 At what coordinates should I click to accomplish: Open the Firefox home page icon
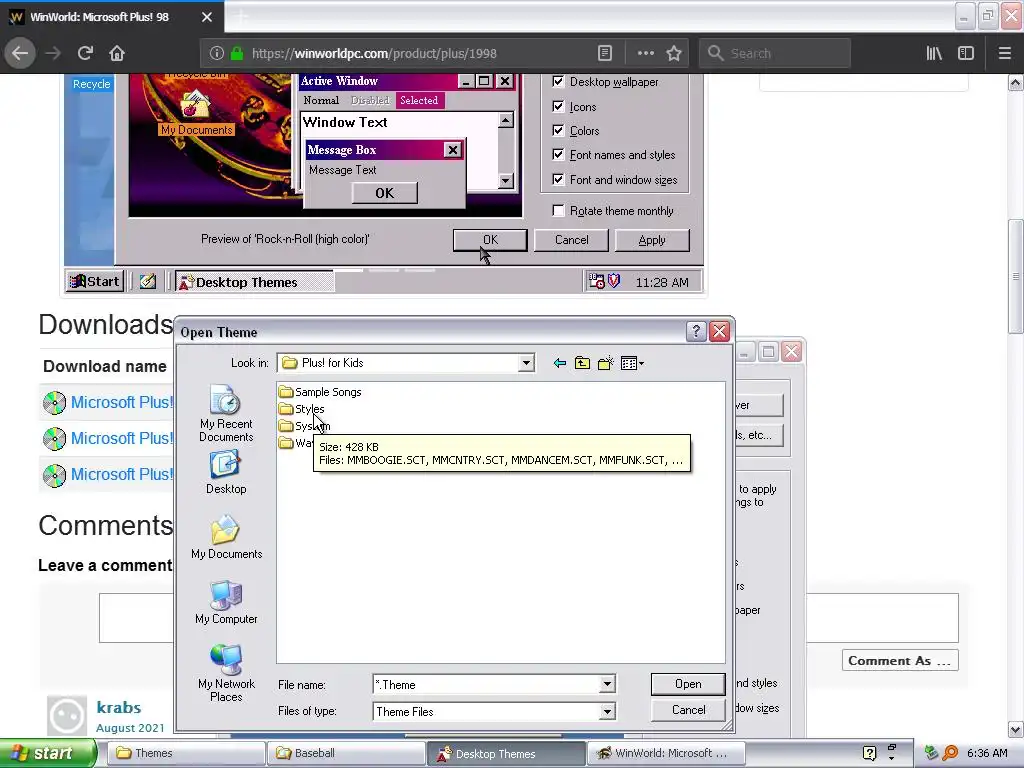pyautogui.click(x=117, y=53)
